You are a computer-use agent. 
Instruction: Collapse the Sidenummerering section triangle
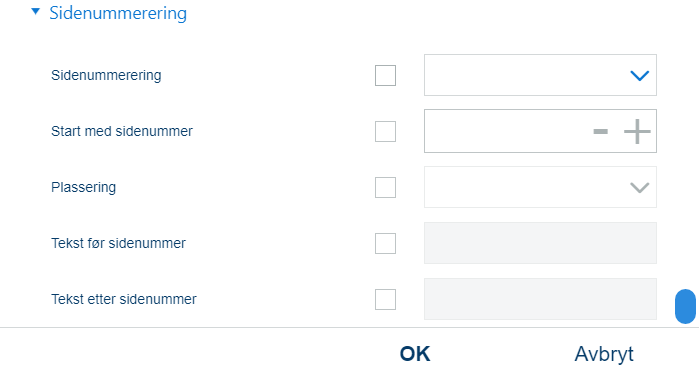click(36, 12)
